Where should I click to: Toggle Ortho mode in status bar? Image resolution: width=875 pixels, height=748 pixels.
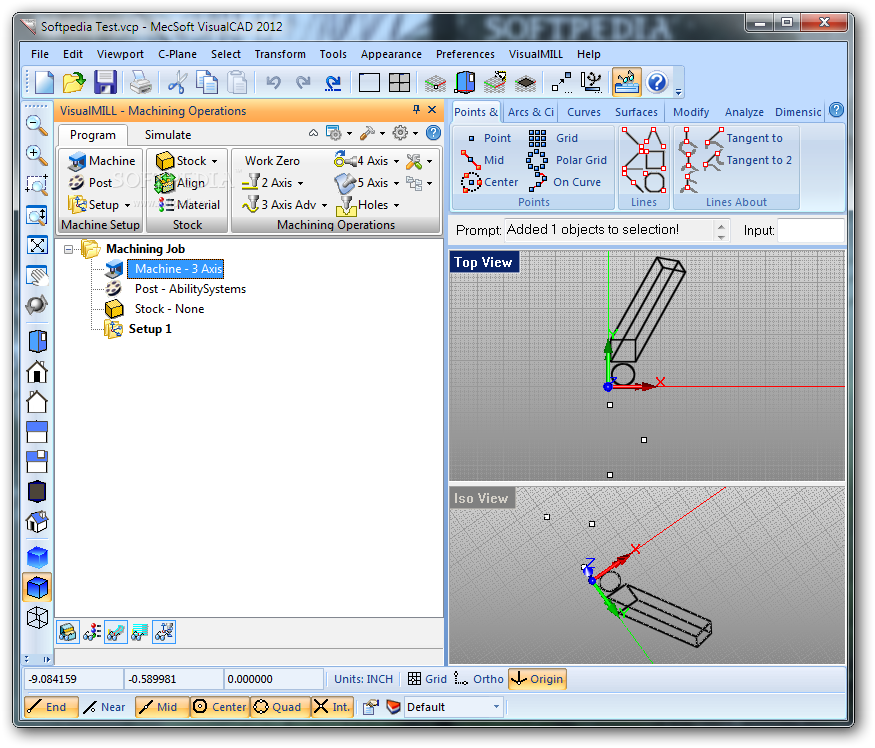[478, 679]
